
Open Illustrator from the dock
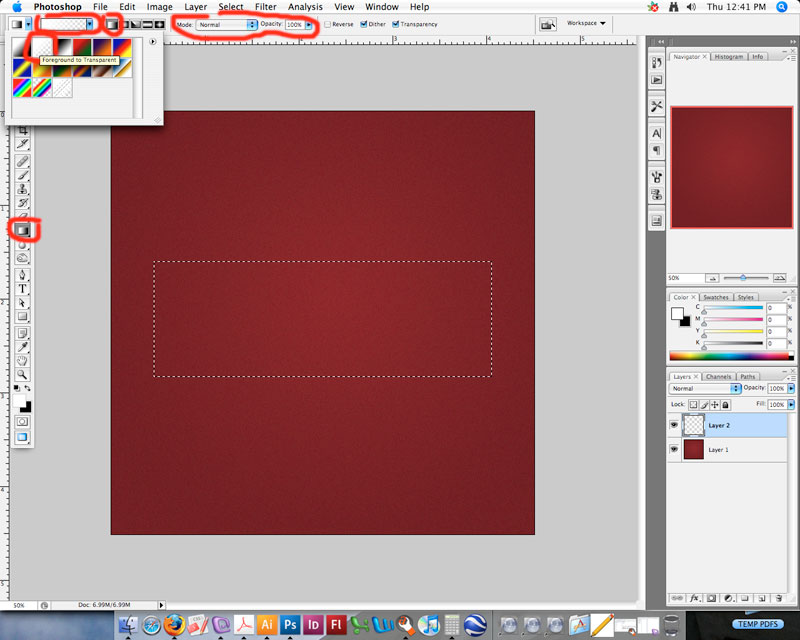click(267, 624)
